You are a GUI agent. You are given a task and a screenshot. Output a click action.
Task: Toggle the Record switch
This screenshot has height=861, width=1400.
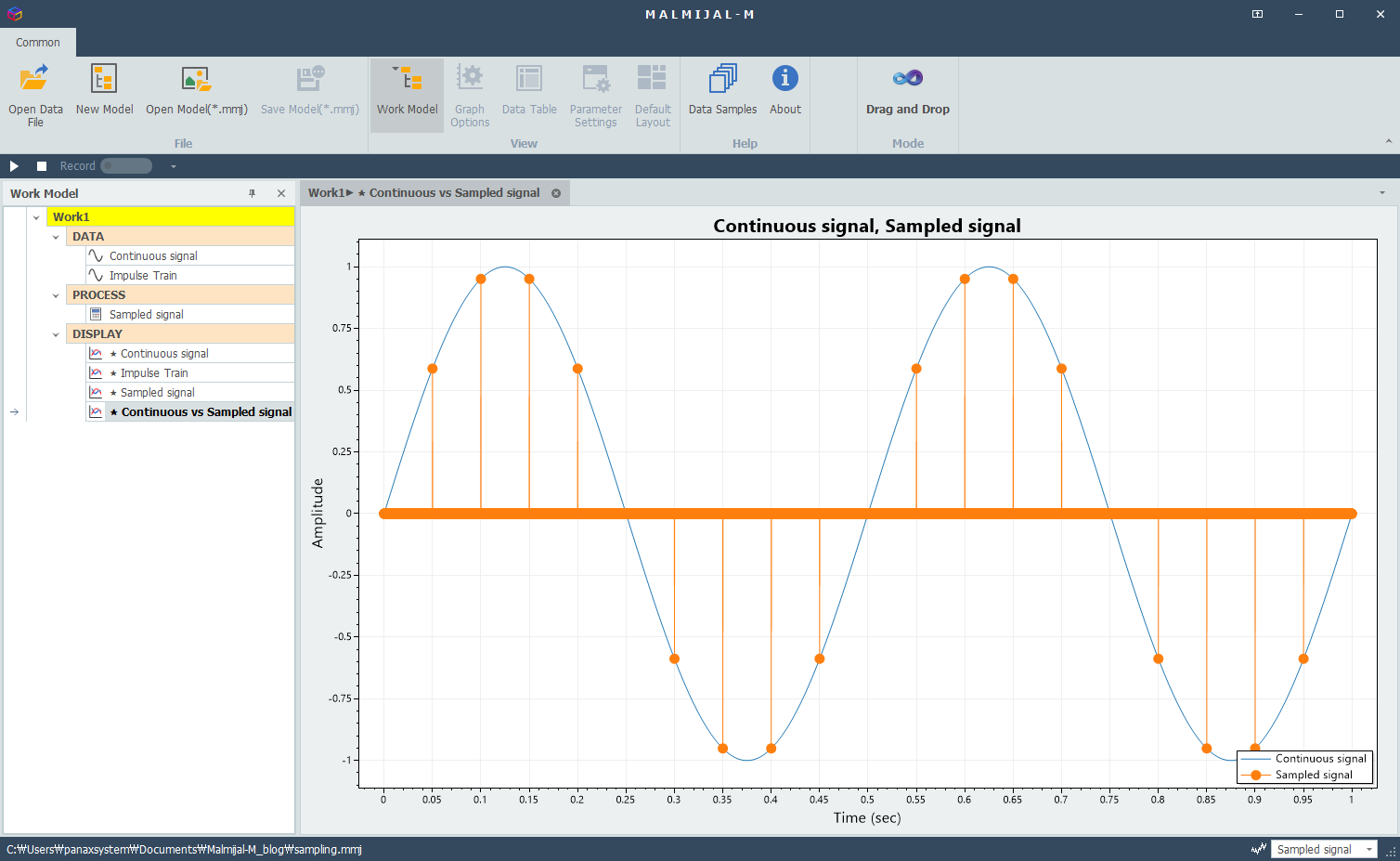coord(126,166)
